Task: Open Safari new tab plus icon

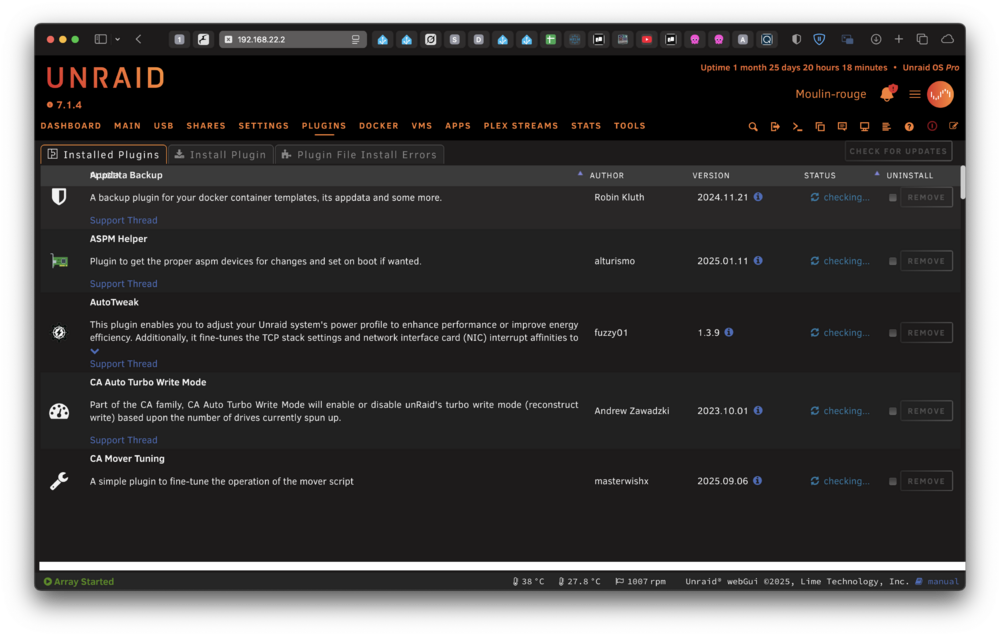Action: (899, 40)
